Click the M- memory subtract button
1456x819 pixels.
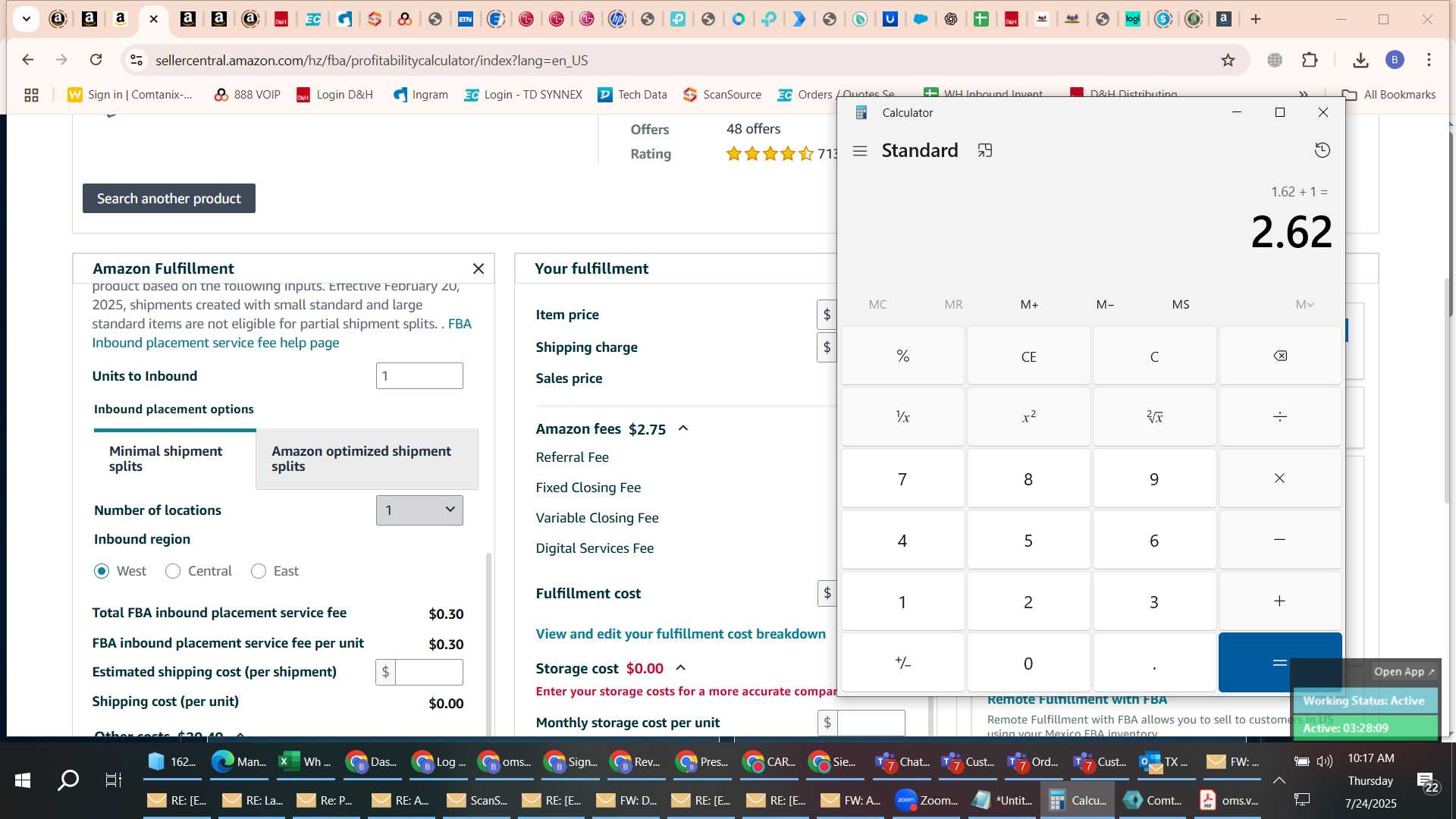(x=1105, y=304)
